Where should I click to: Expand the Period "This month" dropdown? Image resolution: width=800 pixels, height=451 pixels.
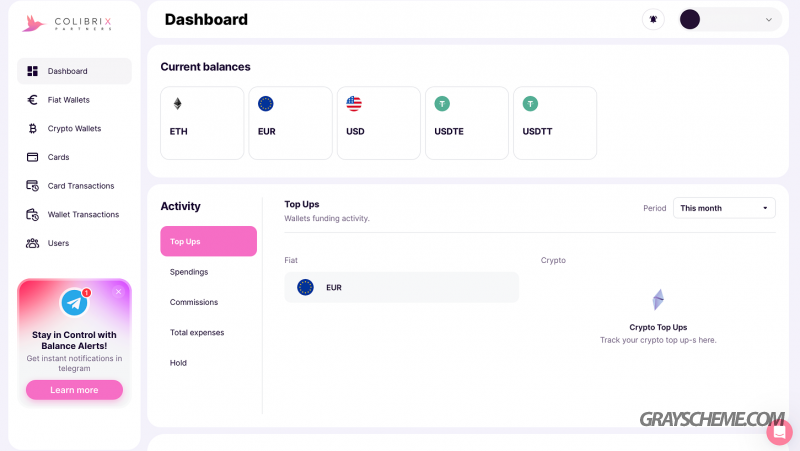(x=724, y=208)
